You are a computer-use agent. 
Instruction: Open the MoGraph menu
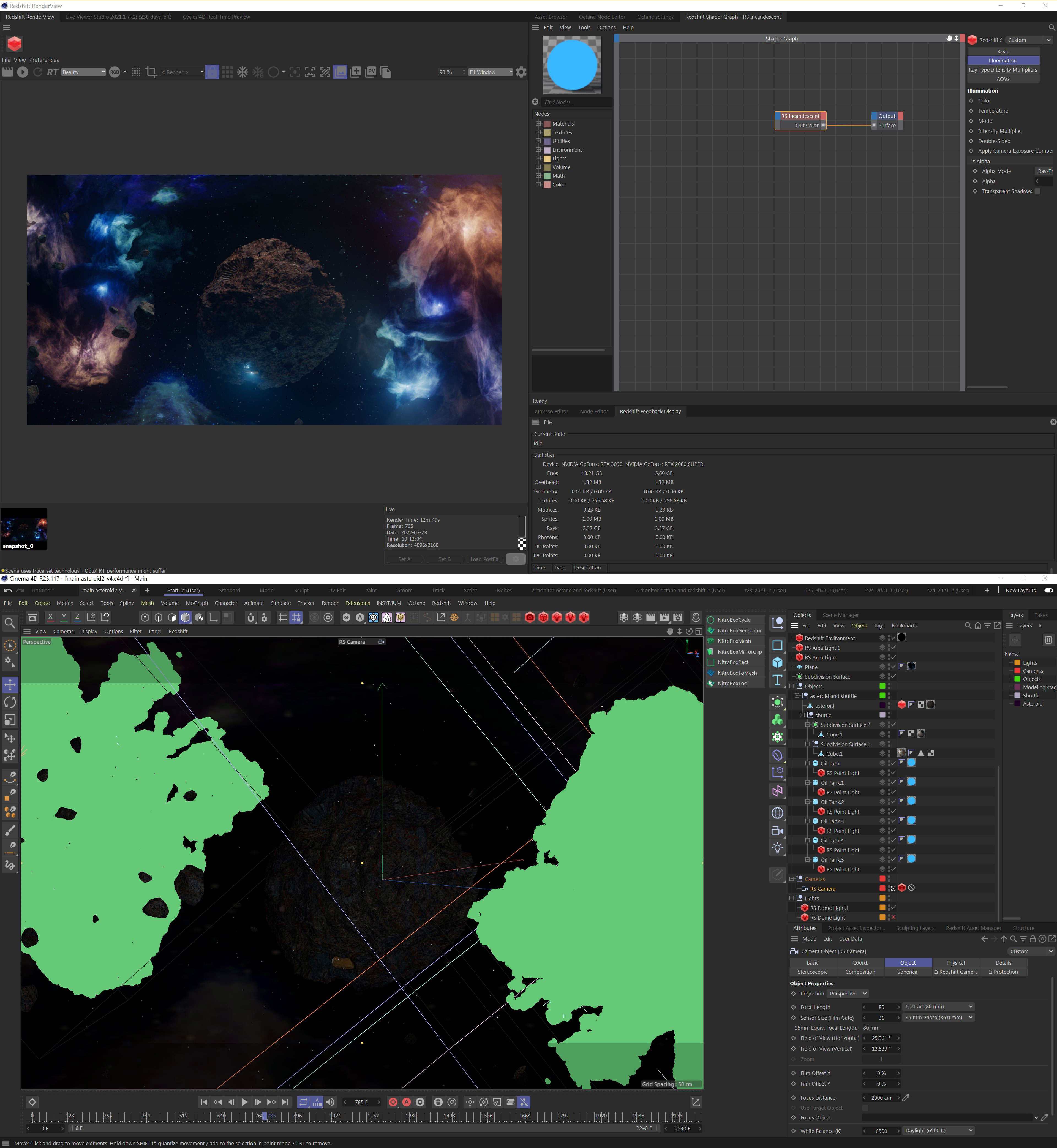197,603
